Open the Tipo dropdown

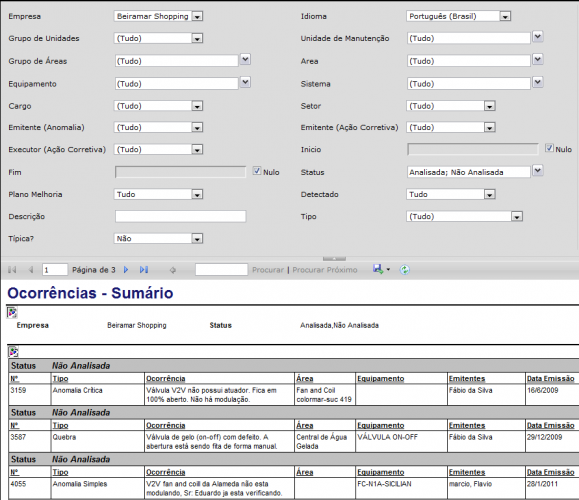click(x=517, y=217)
